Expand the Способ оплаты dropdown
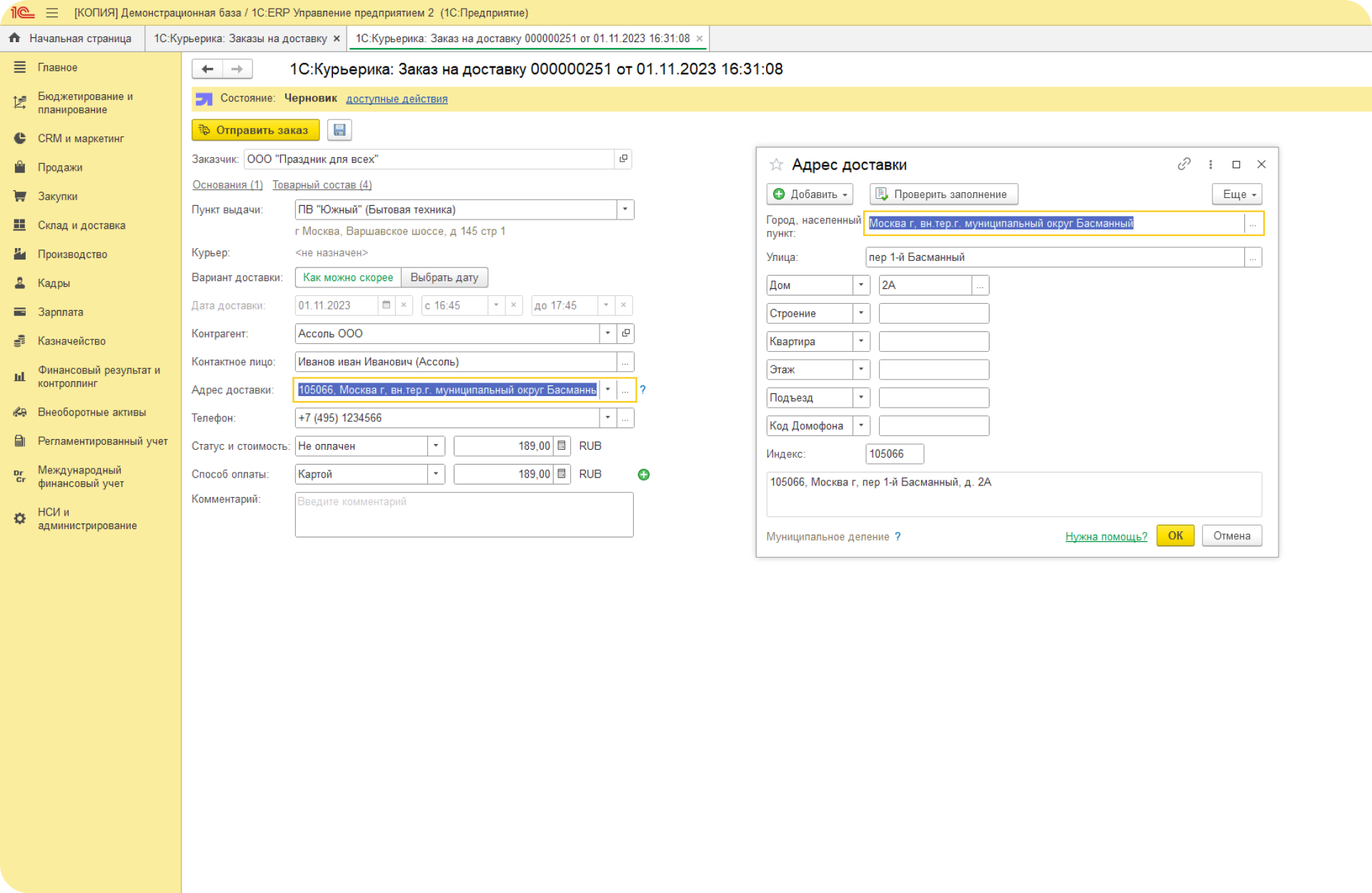Viewport: 1372px width, 893px height. pyautogui.click(x=435, y=475)
